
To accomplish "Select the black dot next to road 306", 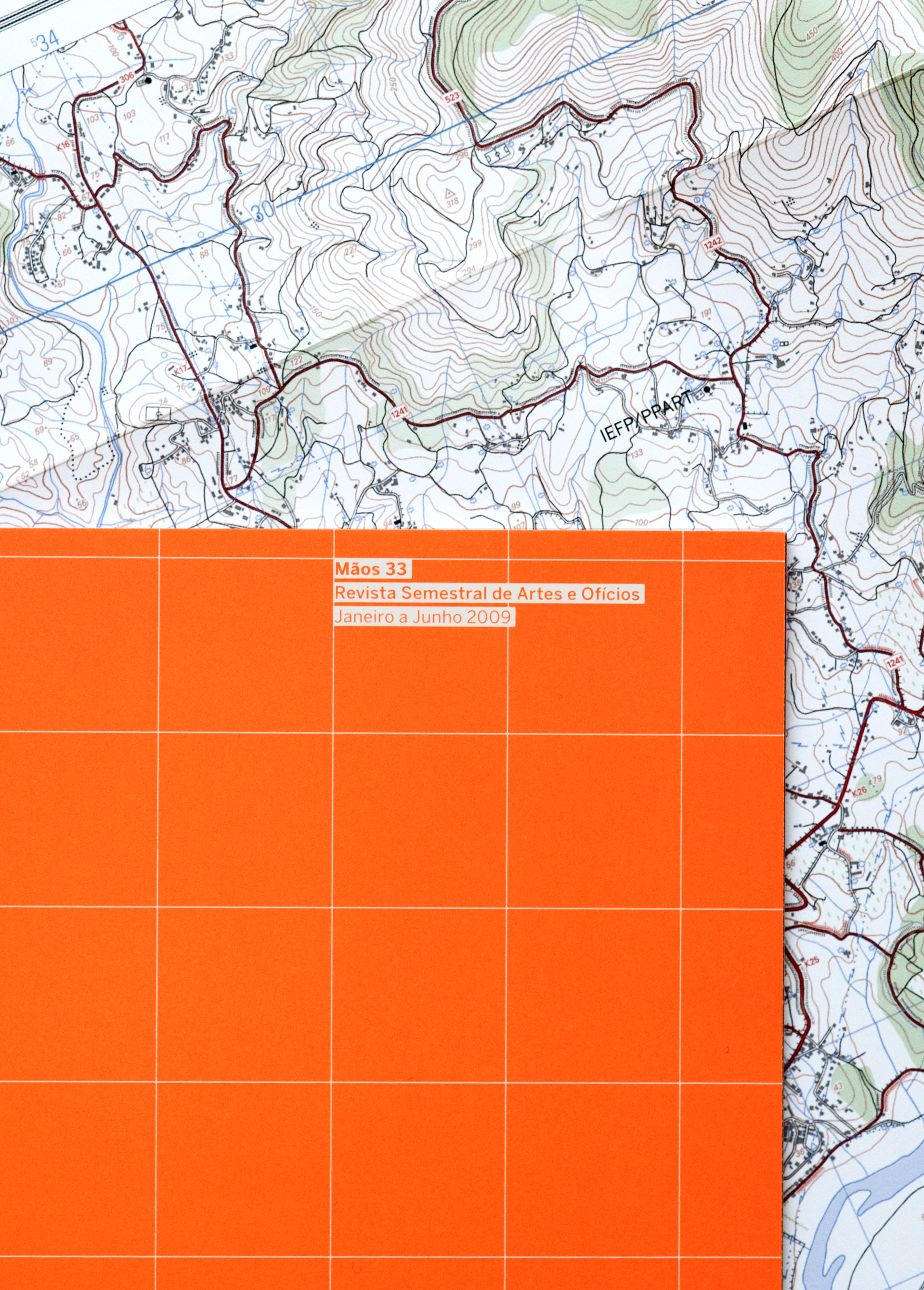I will click(x=148, y=81).
